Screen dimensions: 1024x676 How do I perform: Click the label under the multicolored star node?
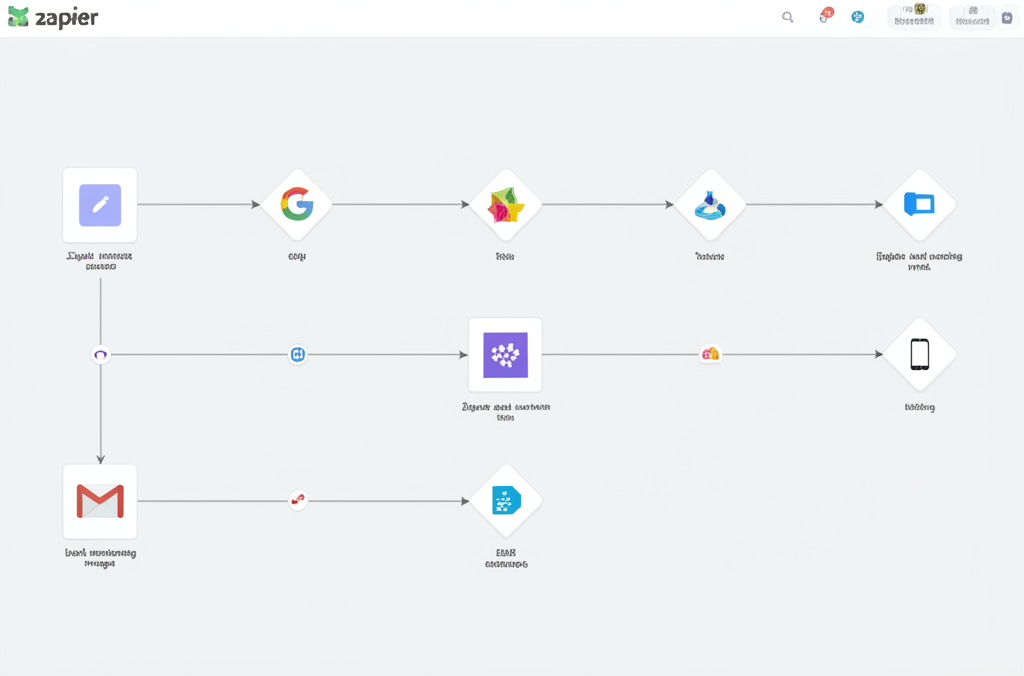pyautogui.click(x=505, y=257)
